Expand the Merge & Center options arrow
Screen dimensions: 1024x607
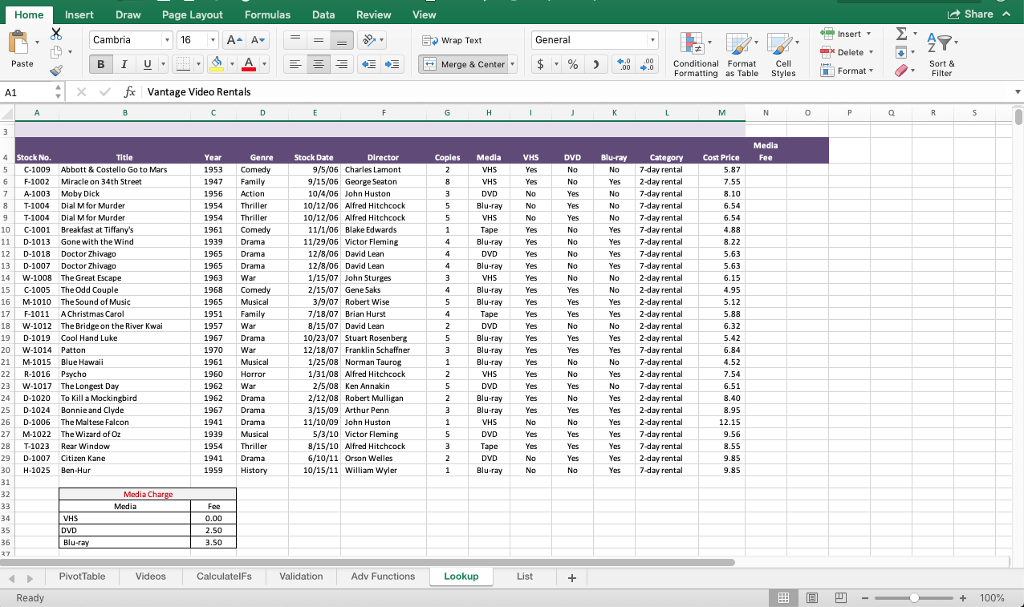click(513, 64)
